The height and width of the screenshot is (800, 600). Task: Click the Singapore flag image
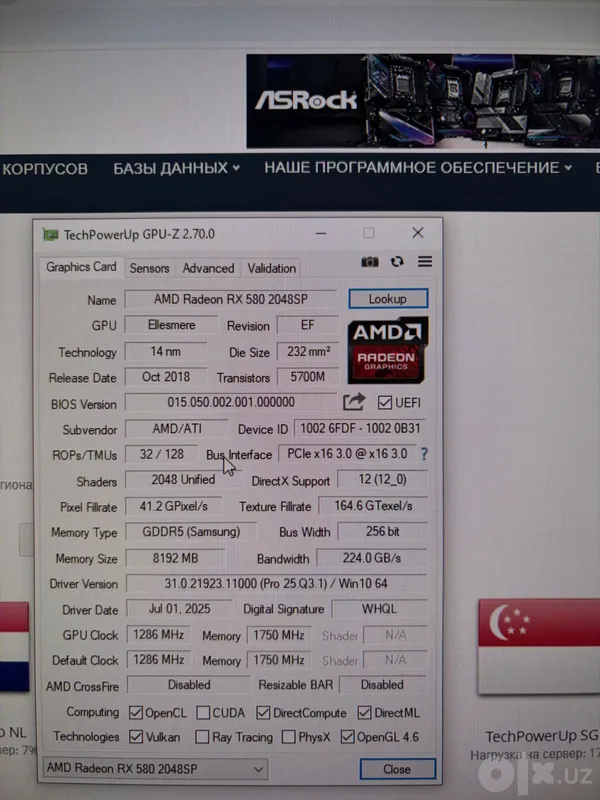(x=539, y=646)
